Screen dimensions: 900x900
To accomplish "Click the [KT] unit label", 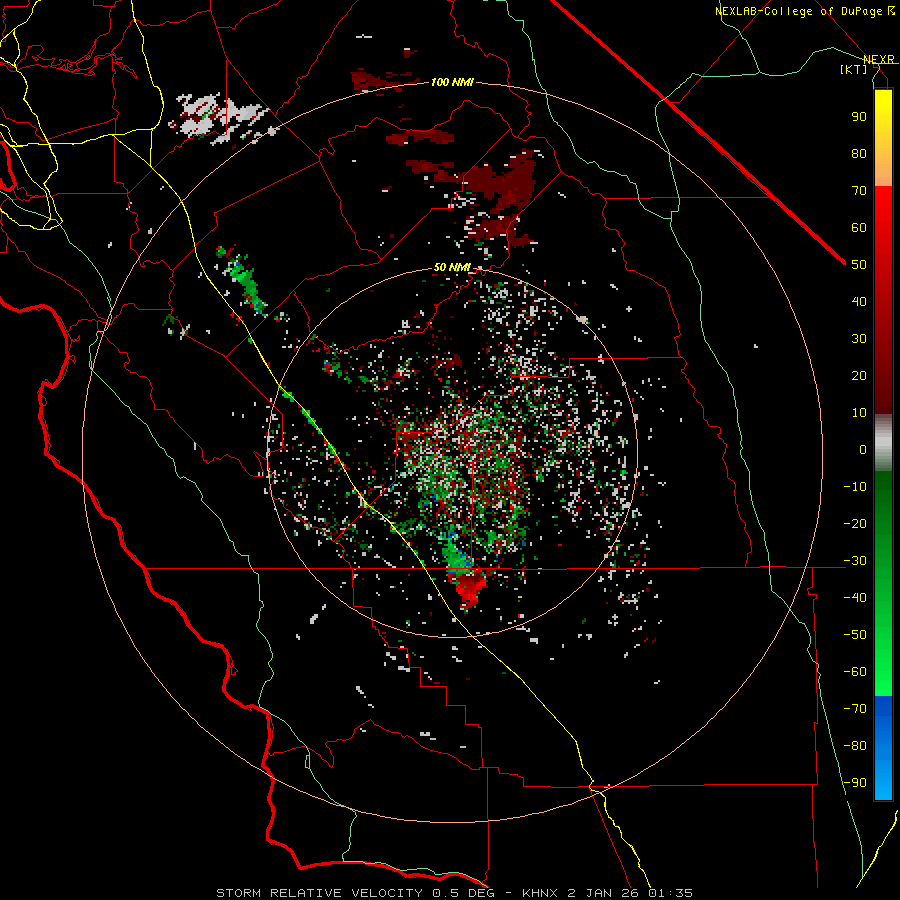I will (x=854, y=69).
